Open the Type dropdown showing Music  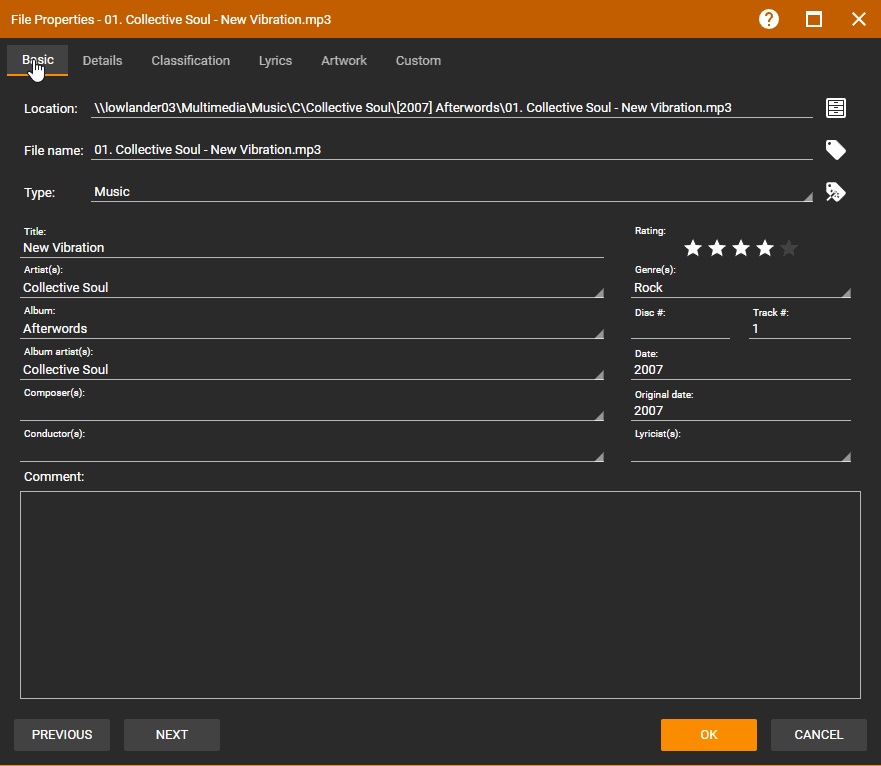coord(807,197)
